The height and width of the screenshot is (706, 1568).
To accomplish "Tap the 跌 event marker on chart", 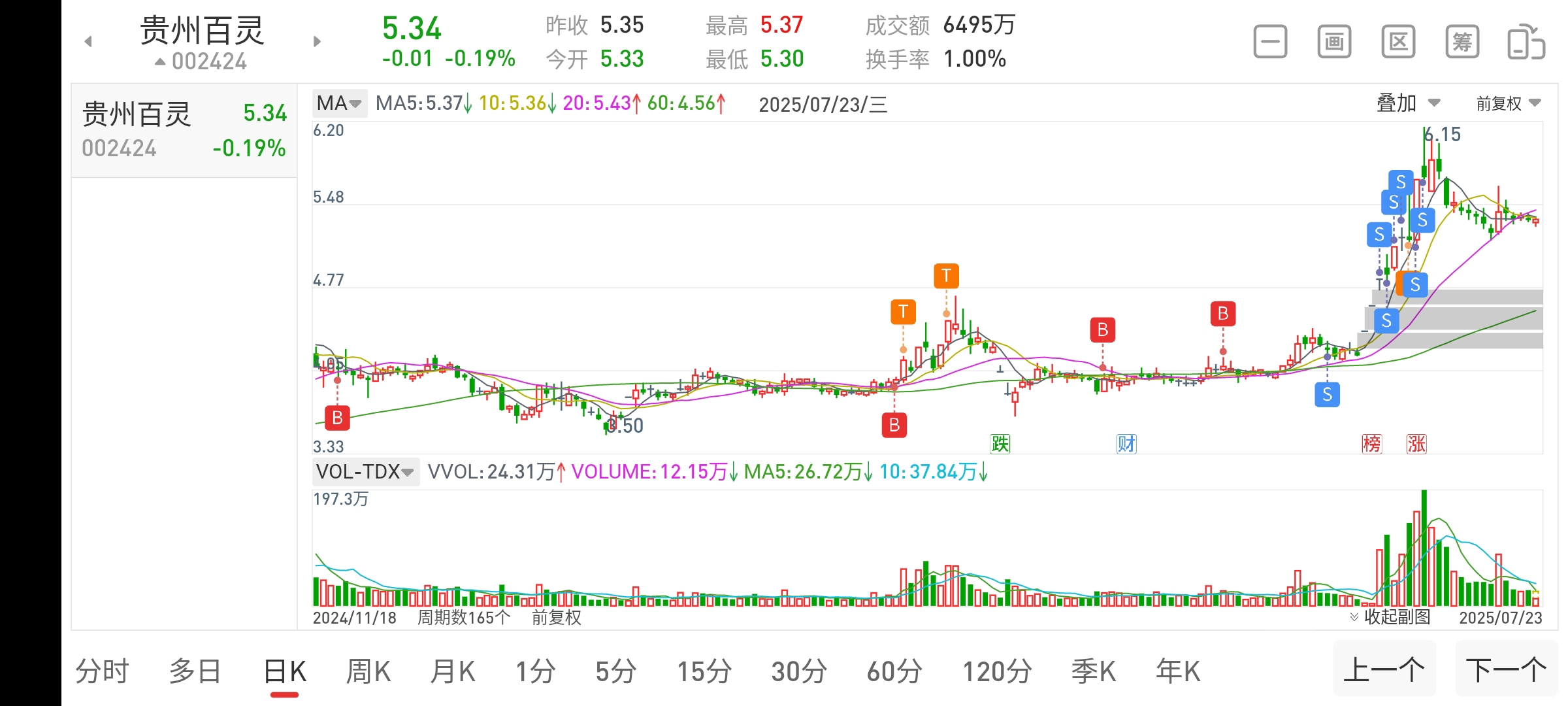I will (1000, 444).
